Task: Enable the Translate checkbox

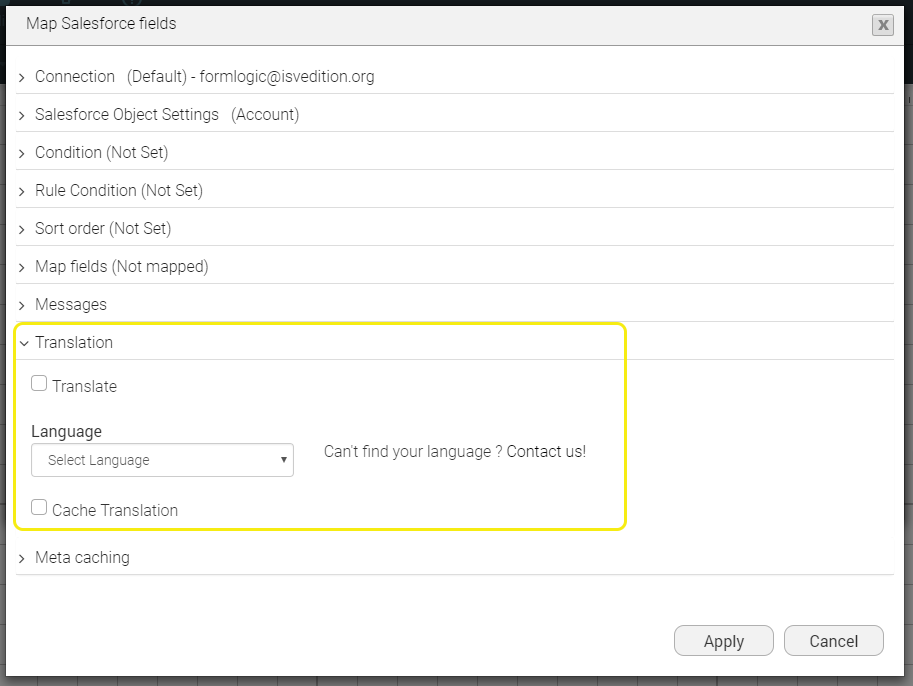Action: pos(38,382)
